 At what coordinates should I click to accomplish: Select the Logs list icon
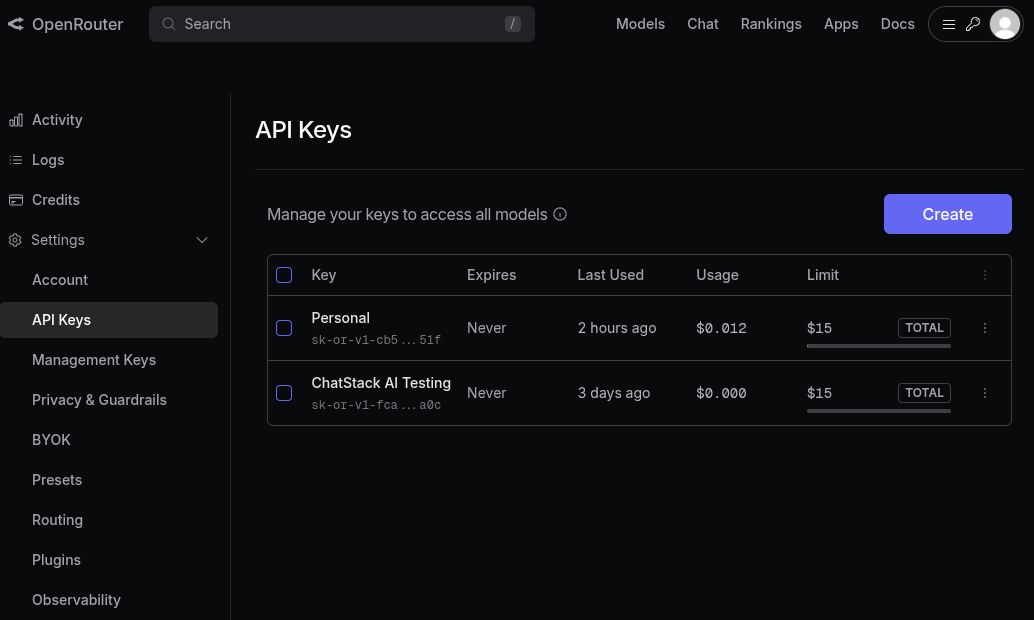pyautogui.click(x=17, y=160)
